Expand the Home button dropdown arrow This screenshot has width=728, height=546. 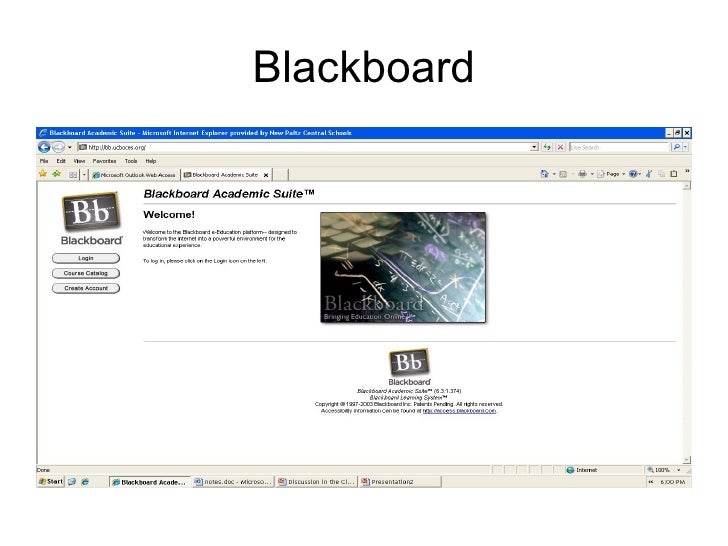(x=554, y=175)
